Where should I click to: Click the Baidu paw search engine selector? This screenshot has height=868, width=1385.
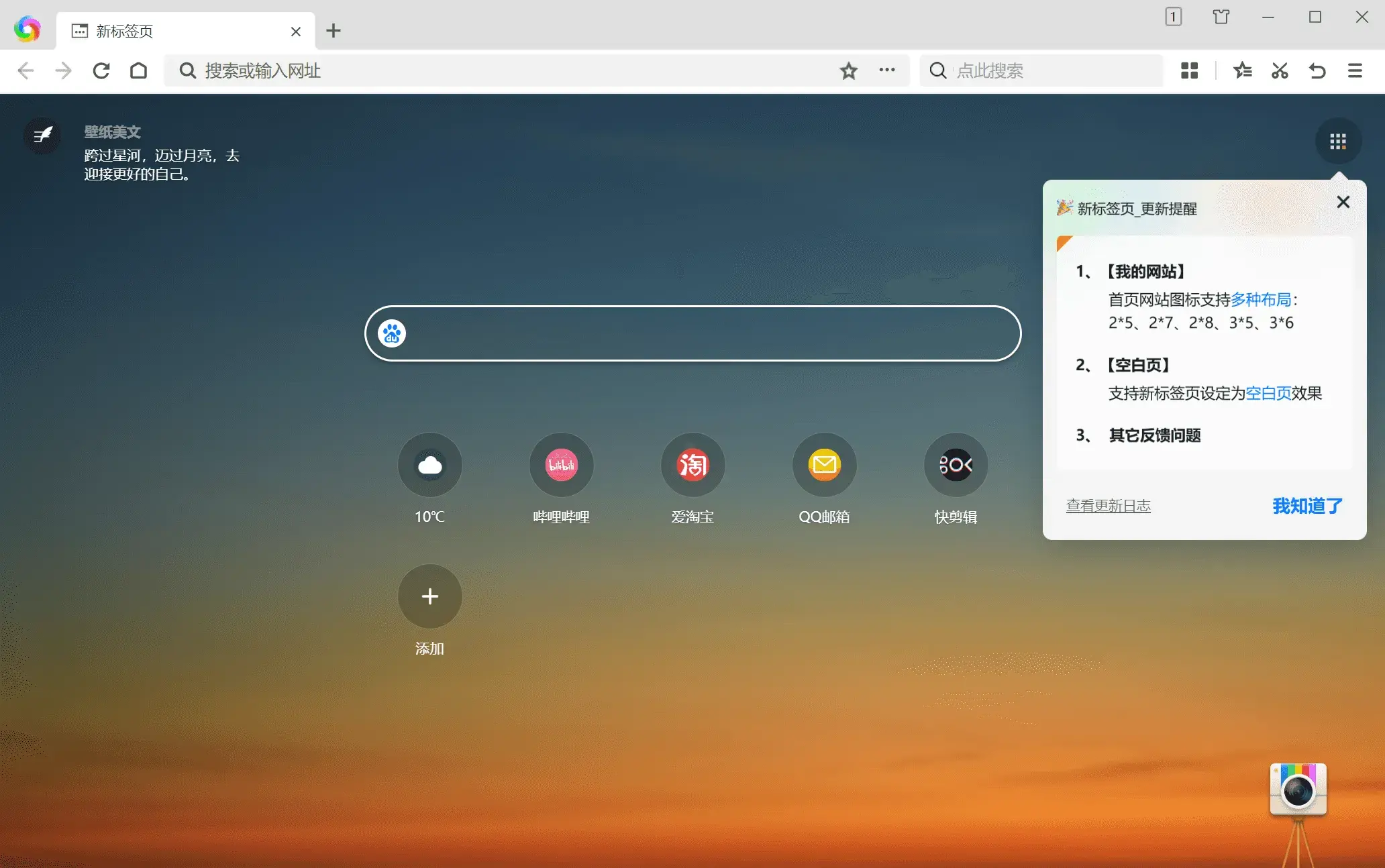[392, 333]
